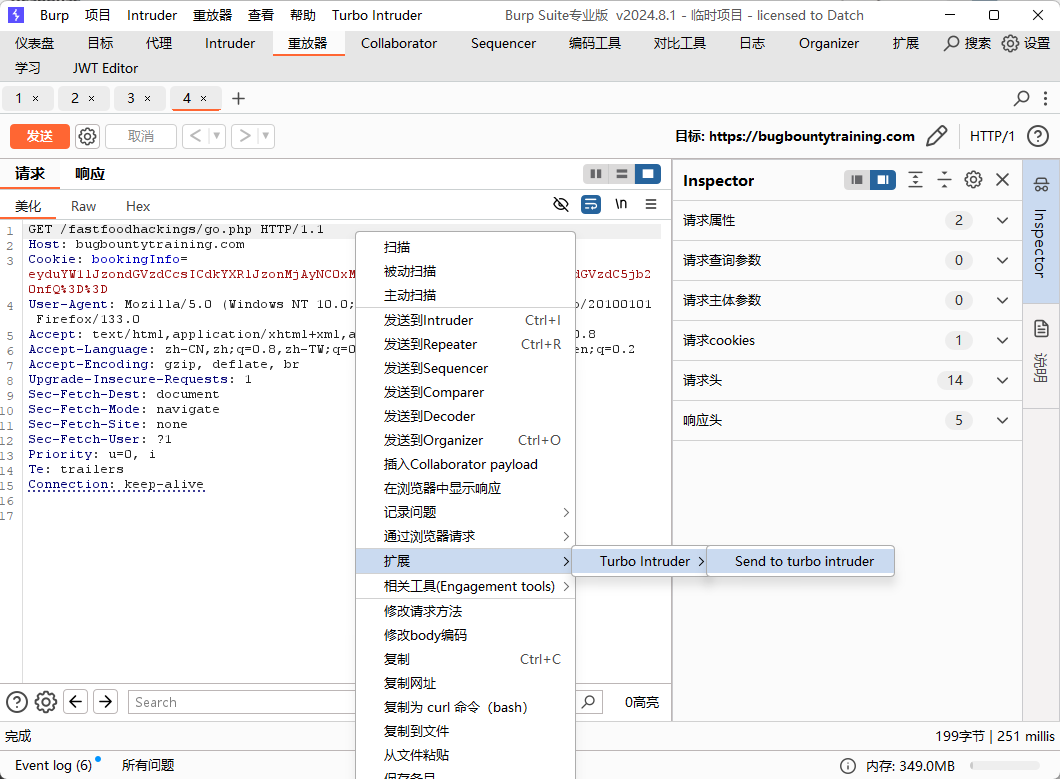Screen dimensions: 1060x779
Task: Switch to the JWT Editor tab
Action: tap(105, 68)
